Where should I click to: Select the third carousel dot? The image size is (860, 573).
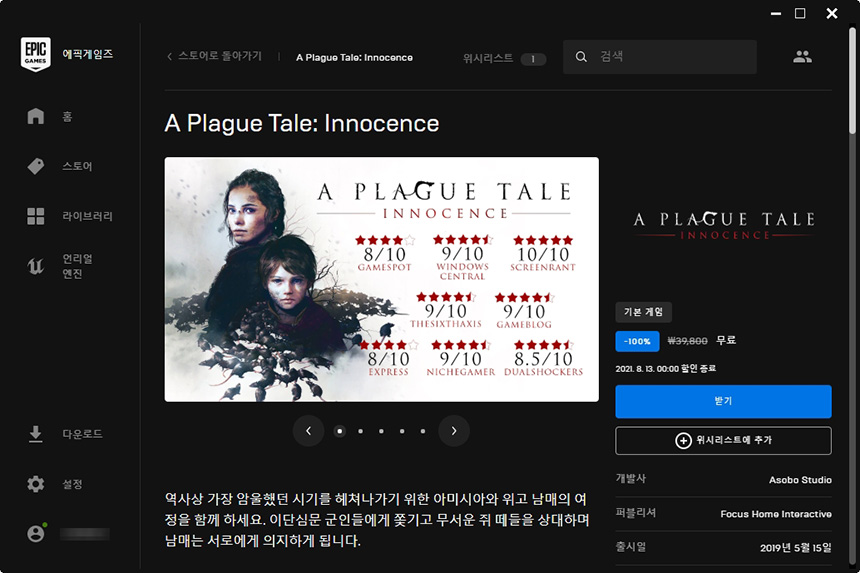tap(381, 431)
